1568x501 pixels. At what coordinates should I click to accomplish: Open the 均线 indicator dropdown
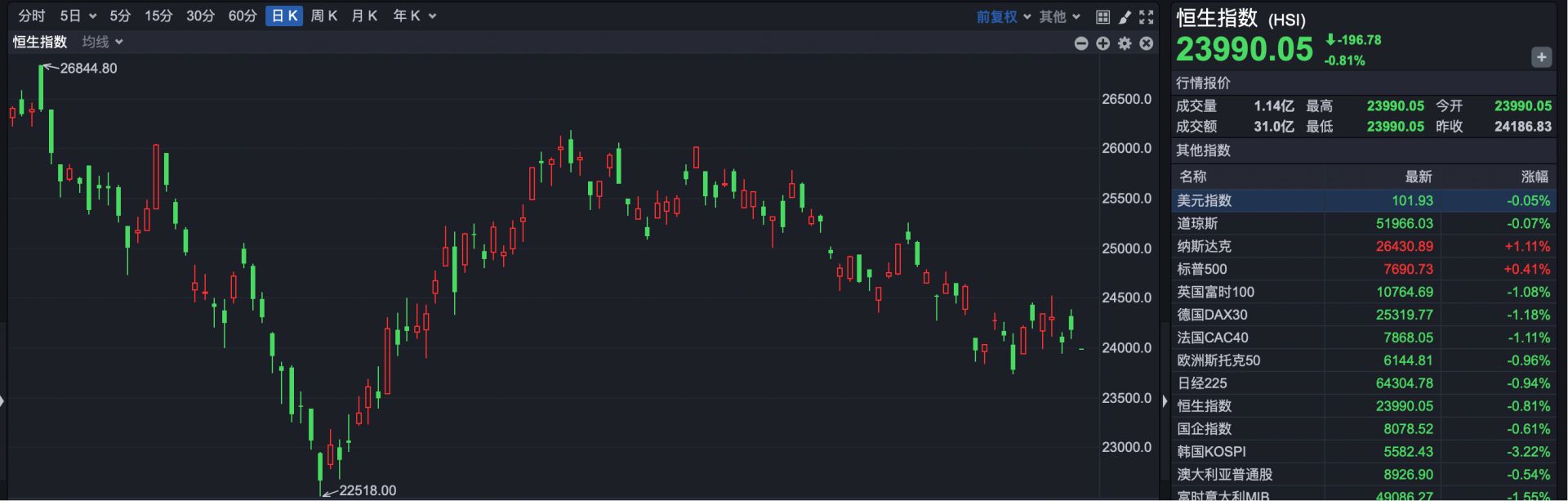point(102,42)
